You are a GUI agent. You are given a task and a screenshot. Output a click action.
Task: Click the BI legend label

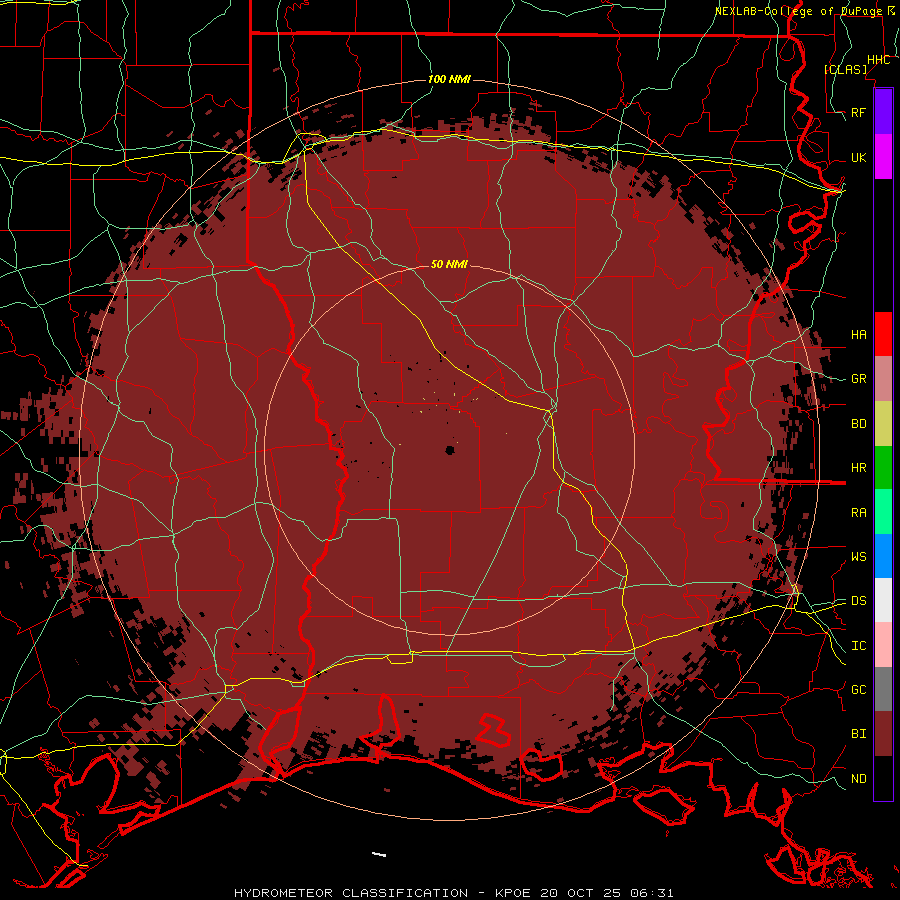pos(859,734)
